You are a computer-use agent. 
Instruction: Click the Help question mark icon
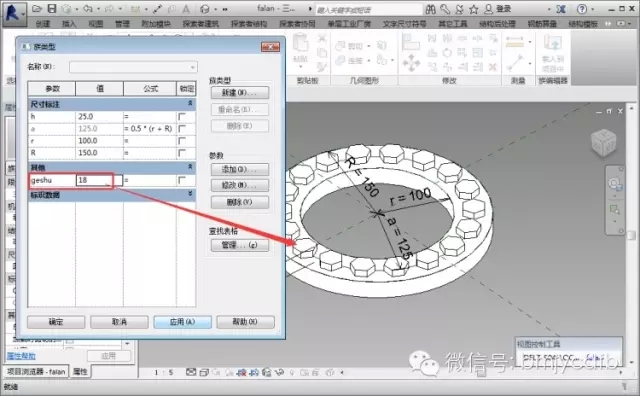pyautogui.click(x=582, y=9)
